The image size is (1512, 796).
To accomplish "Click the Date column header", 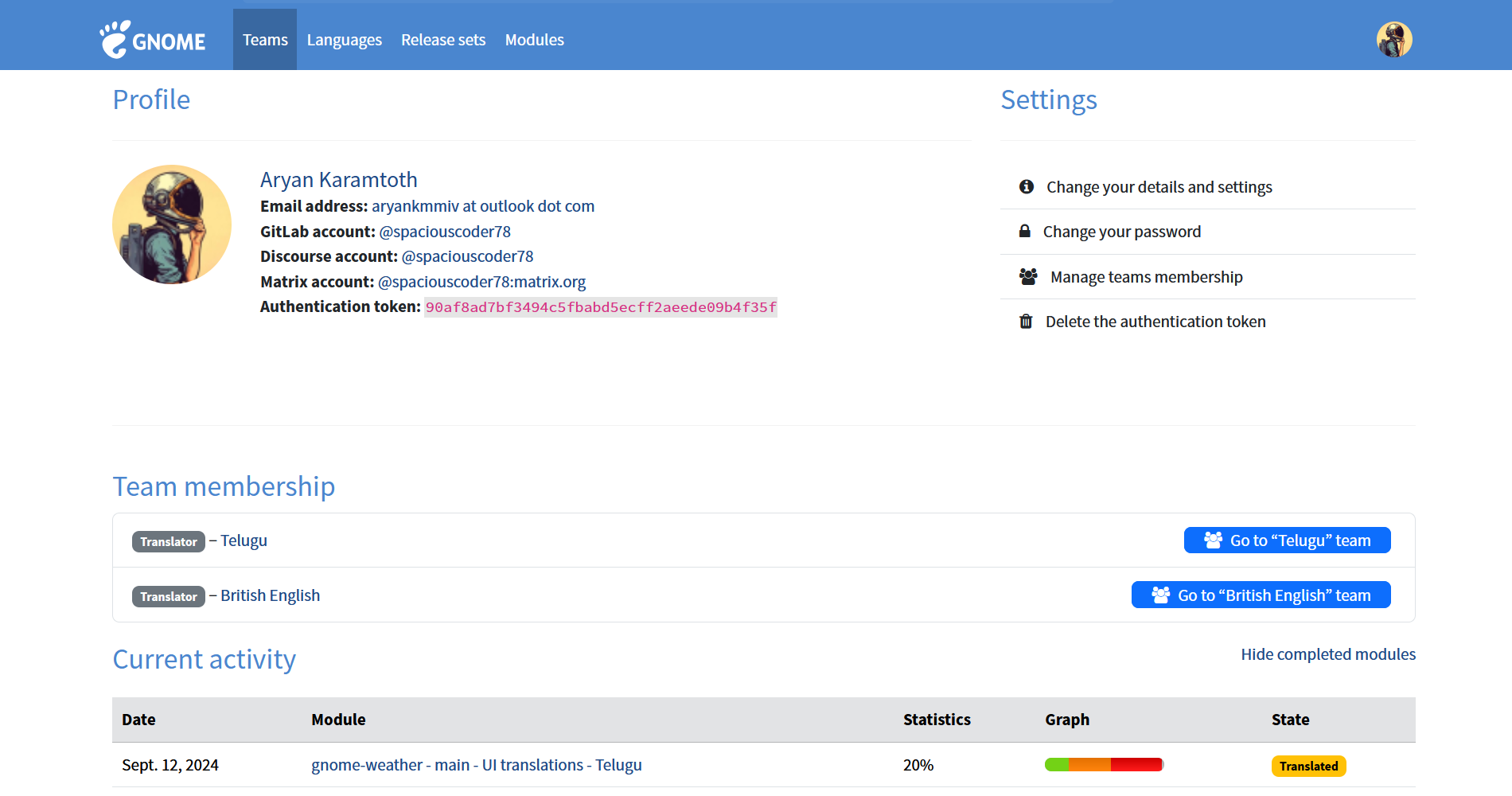I will point(138,720).
